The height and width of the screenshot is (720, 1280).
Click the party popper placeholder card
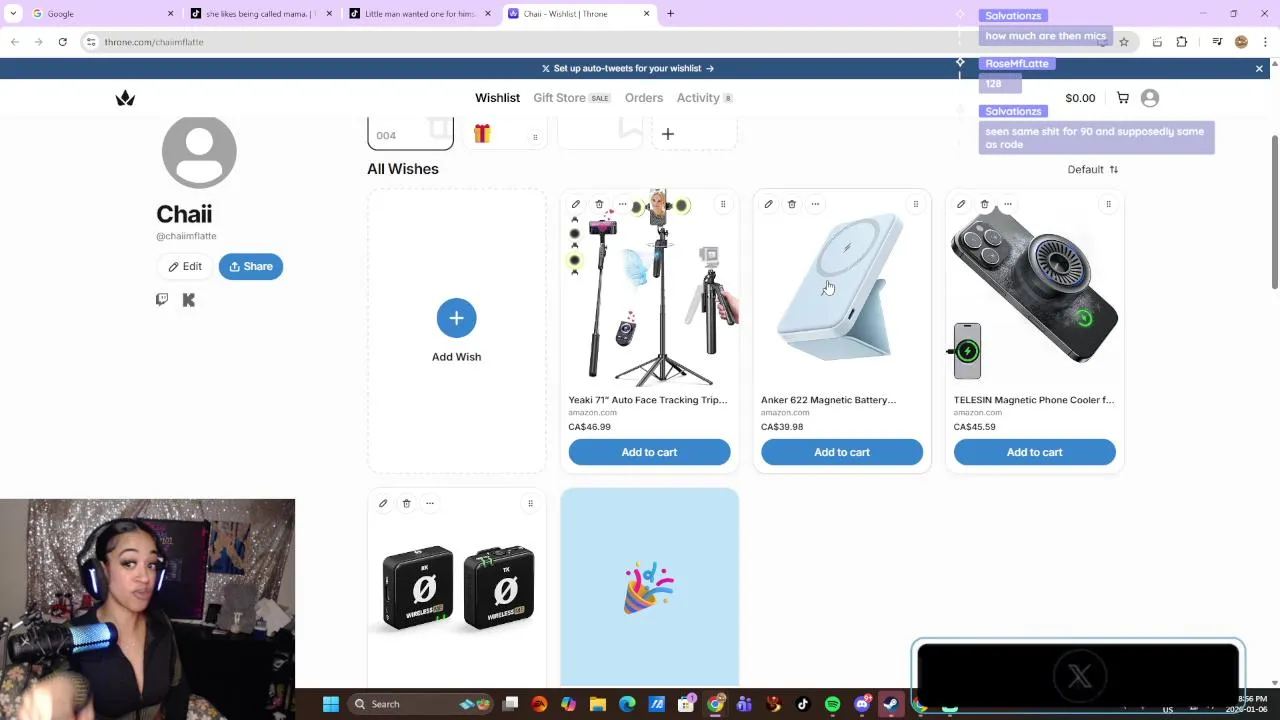pos(649,587)
